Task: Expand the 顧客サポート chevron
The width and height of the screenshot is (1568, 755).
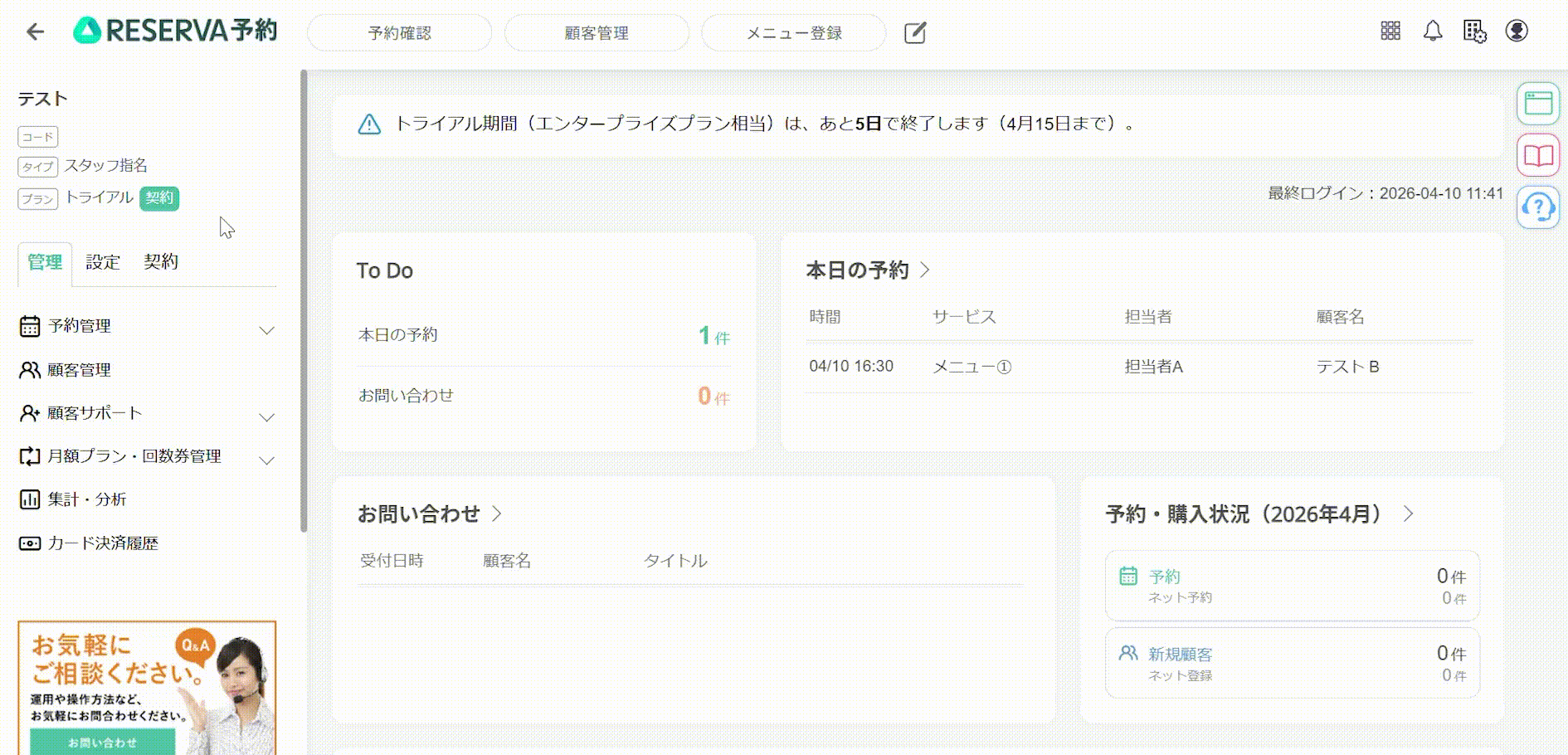Action: 267,416
